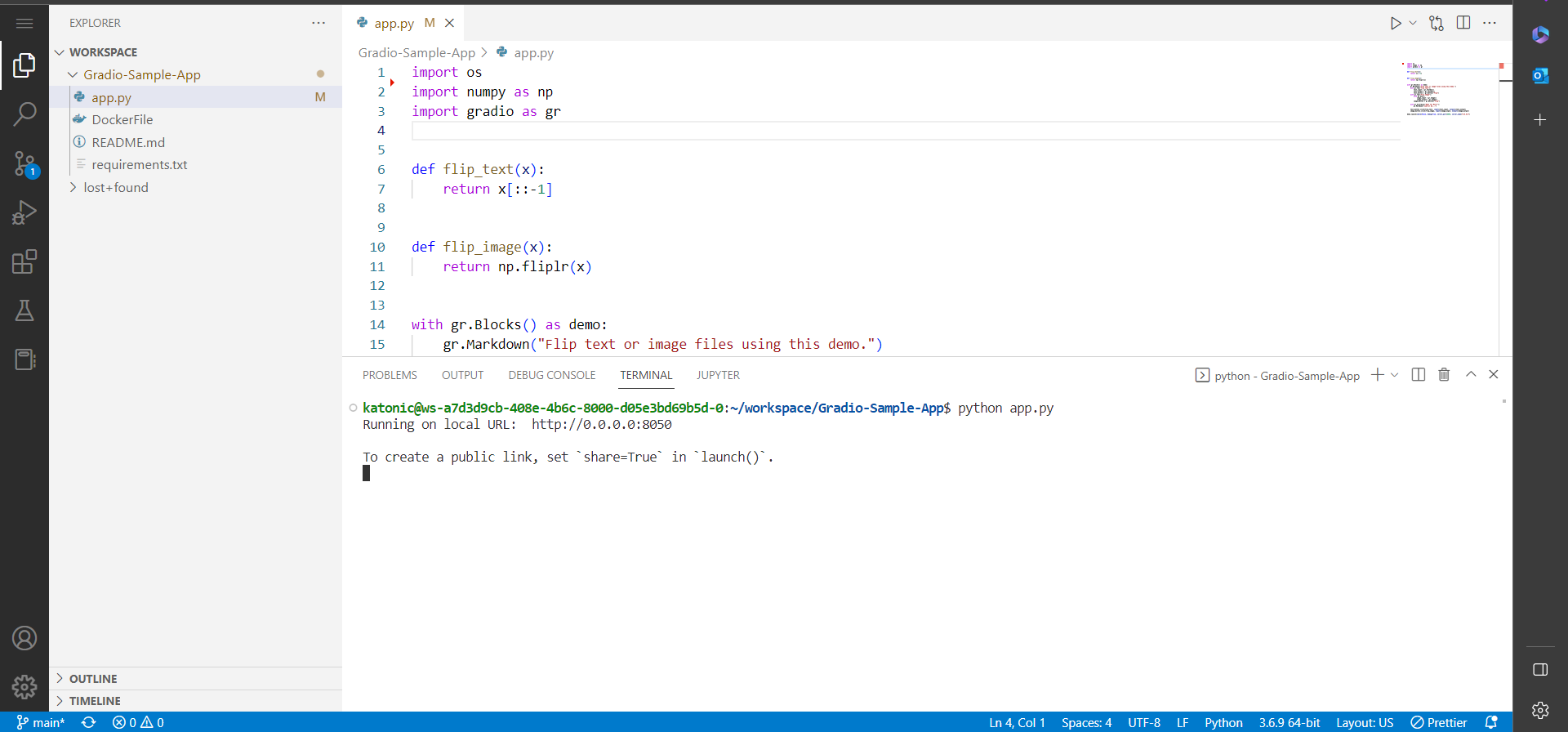1568x732 pixels.
Task: Close the app.py editor tab
Action: click(449, 23)
